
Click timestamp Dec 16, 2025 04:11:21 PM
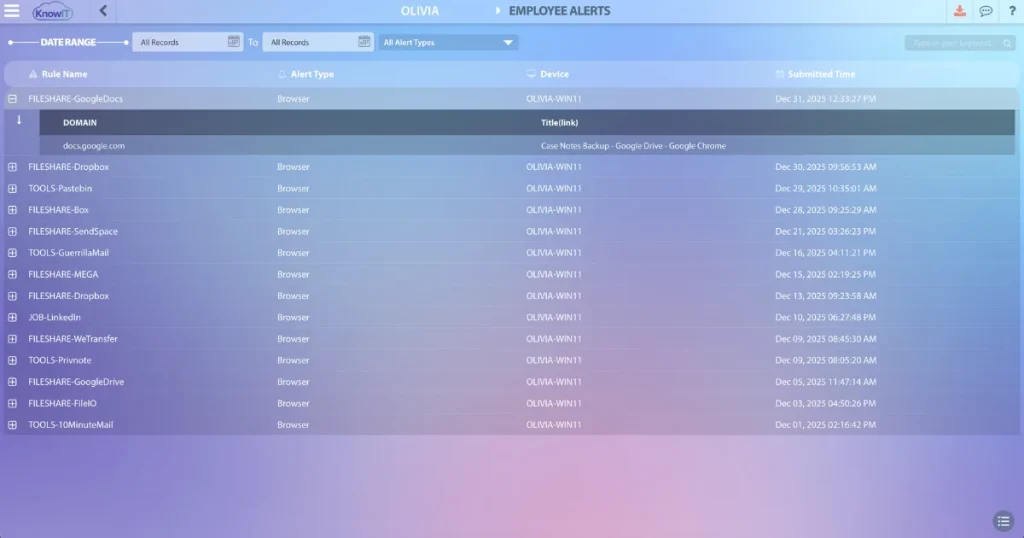[x=825, y=253]
